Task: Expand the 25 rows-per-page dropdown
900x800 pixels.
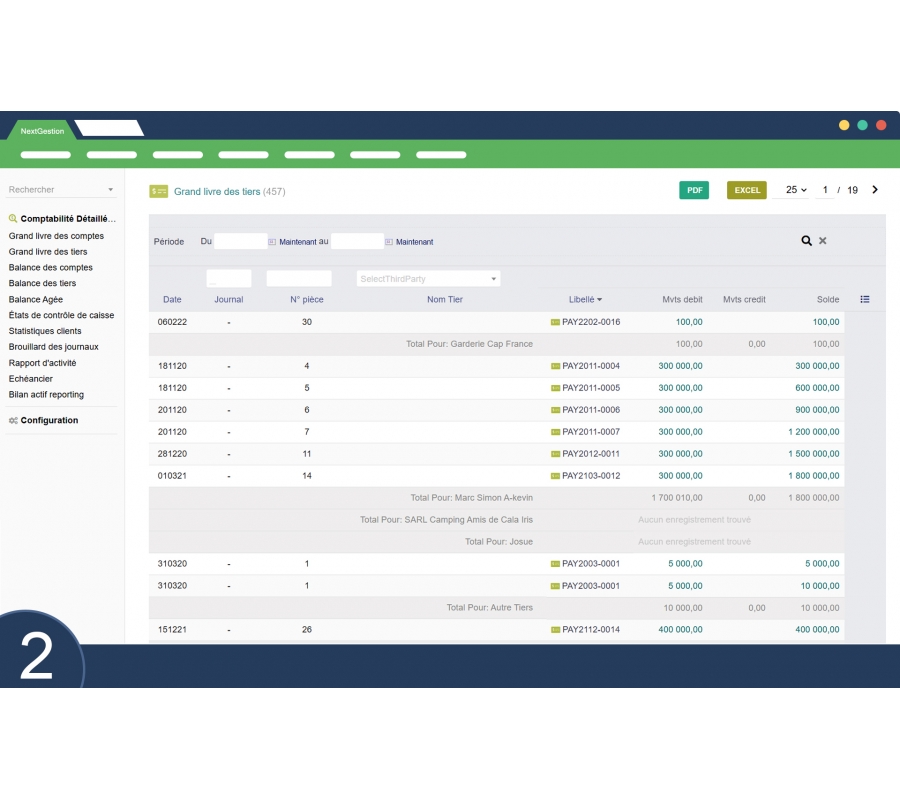Action: tap(796, 190)
